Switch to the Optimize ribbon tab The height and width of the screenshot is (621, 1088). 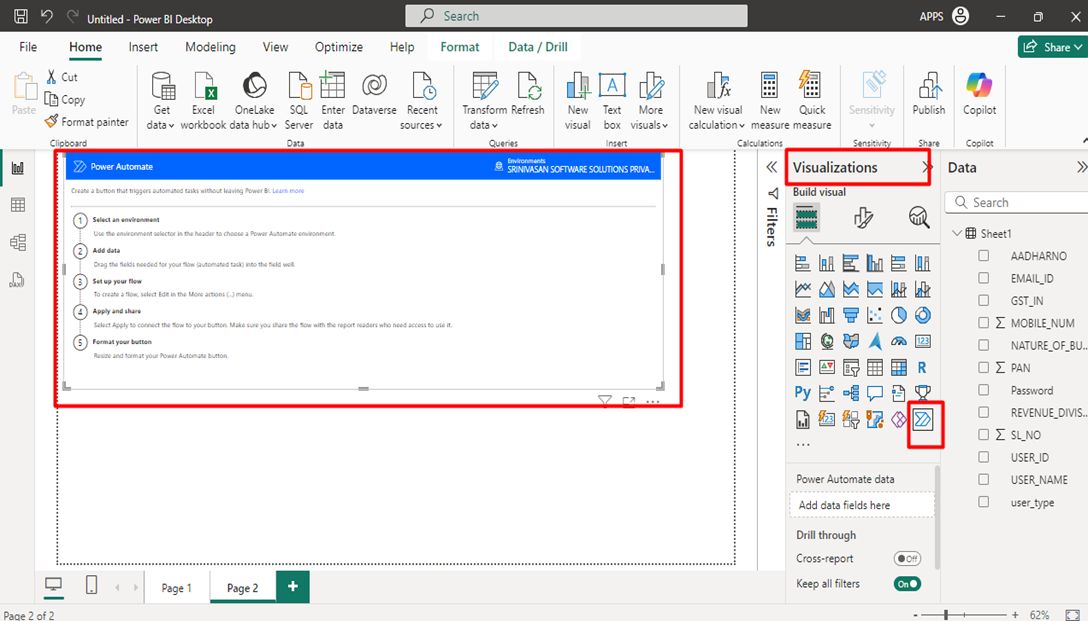tap(339, 47)
